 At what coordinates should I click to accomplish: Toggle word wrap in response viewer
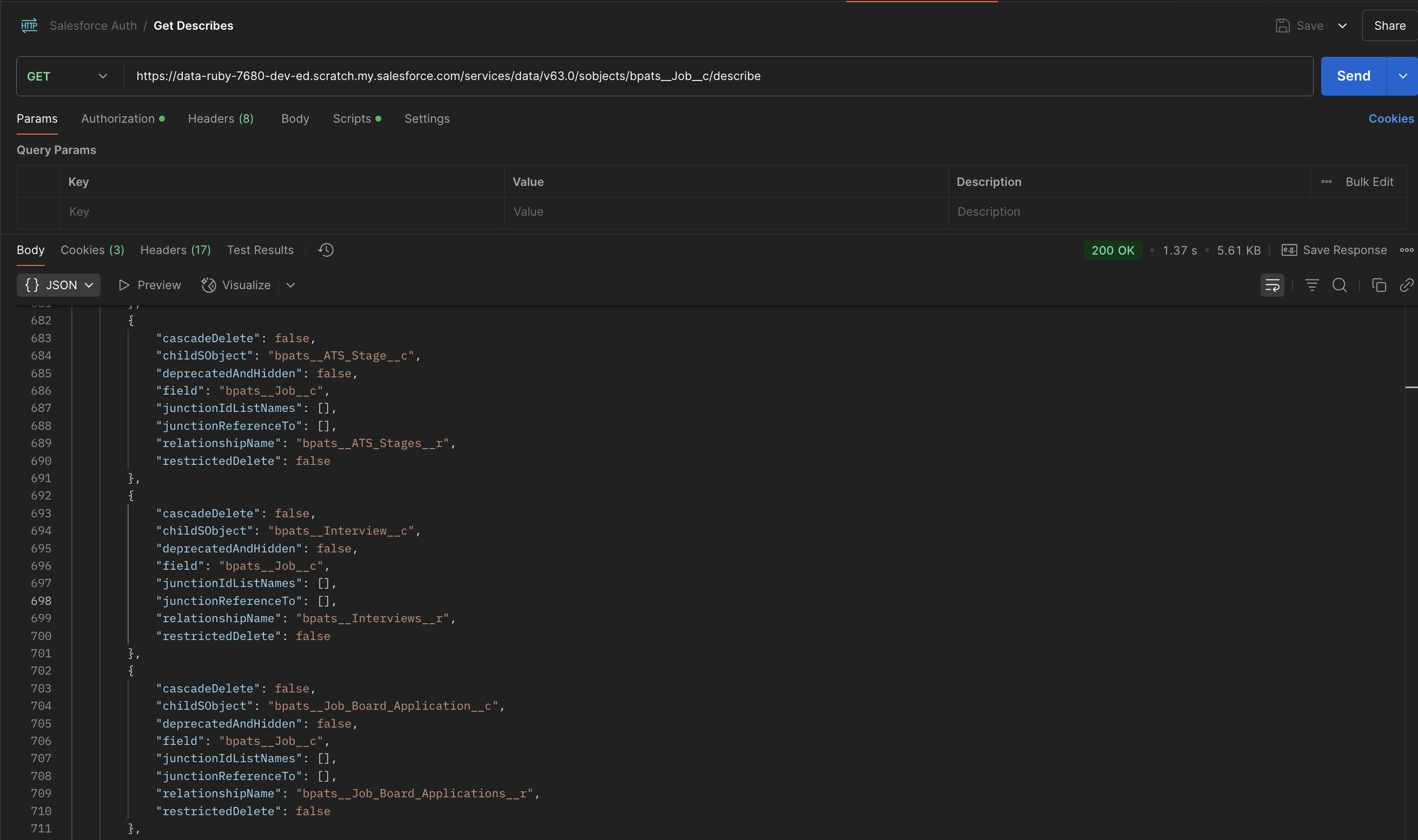pos(1272,285)
